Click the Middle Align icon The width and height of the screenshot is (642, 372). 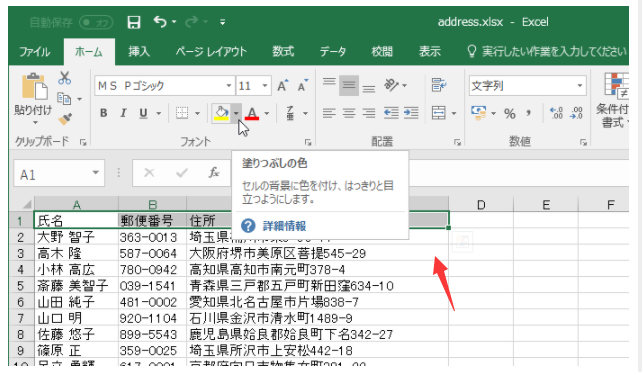point(349,85)
